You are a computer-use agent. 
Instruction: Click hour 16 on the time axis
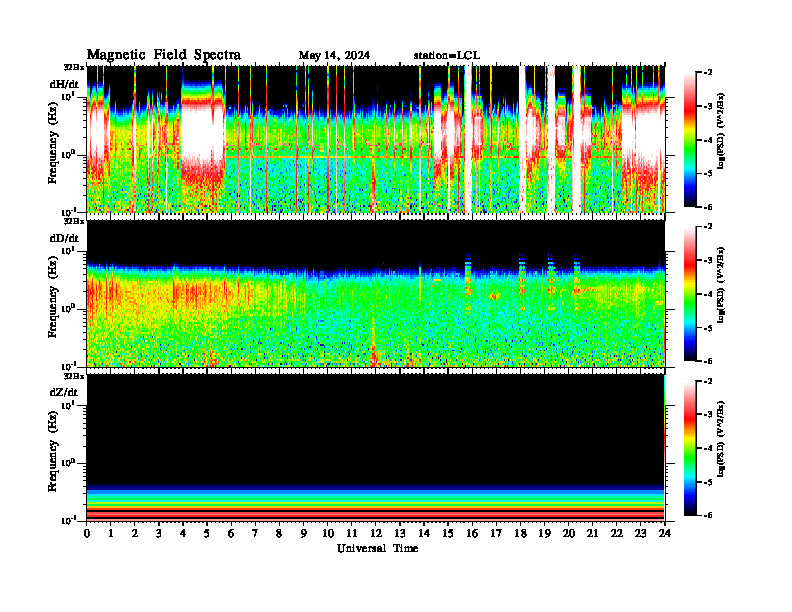point(472,533)
